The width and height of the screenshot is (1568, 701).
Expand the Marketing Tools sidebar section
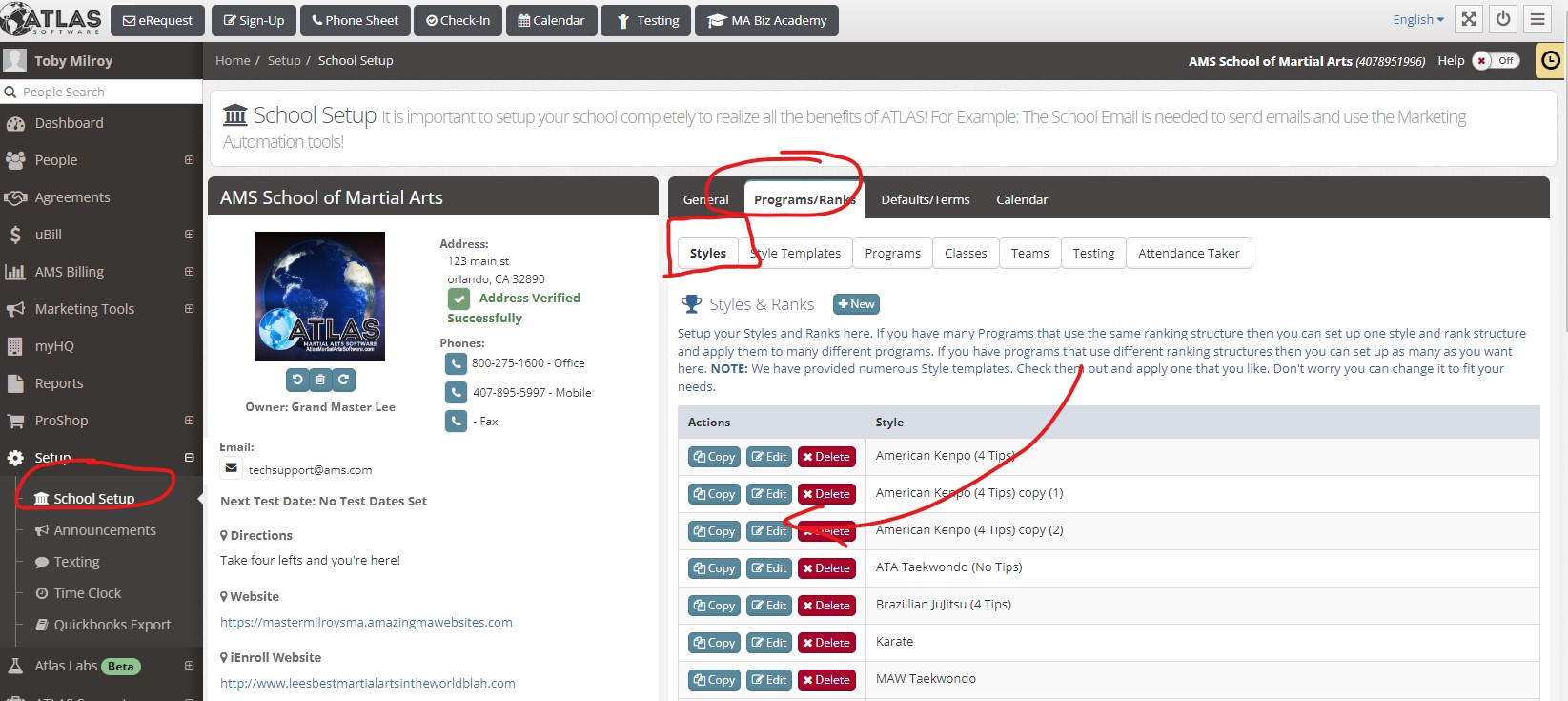pos(189,309)
